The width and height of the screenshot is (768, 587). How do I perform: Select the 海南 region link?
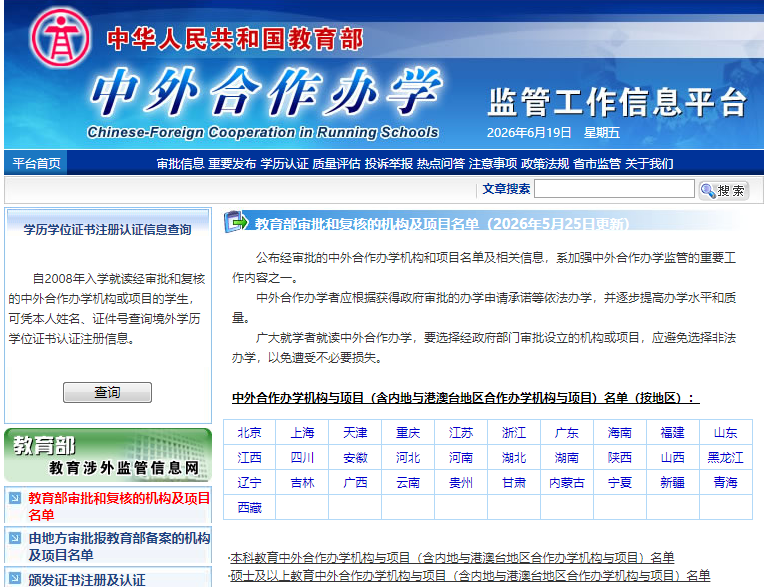[x=620, y=433]
